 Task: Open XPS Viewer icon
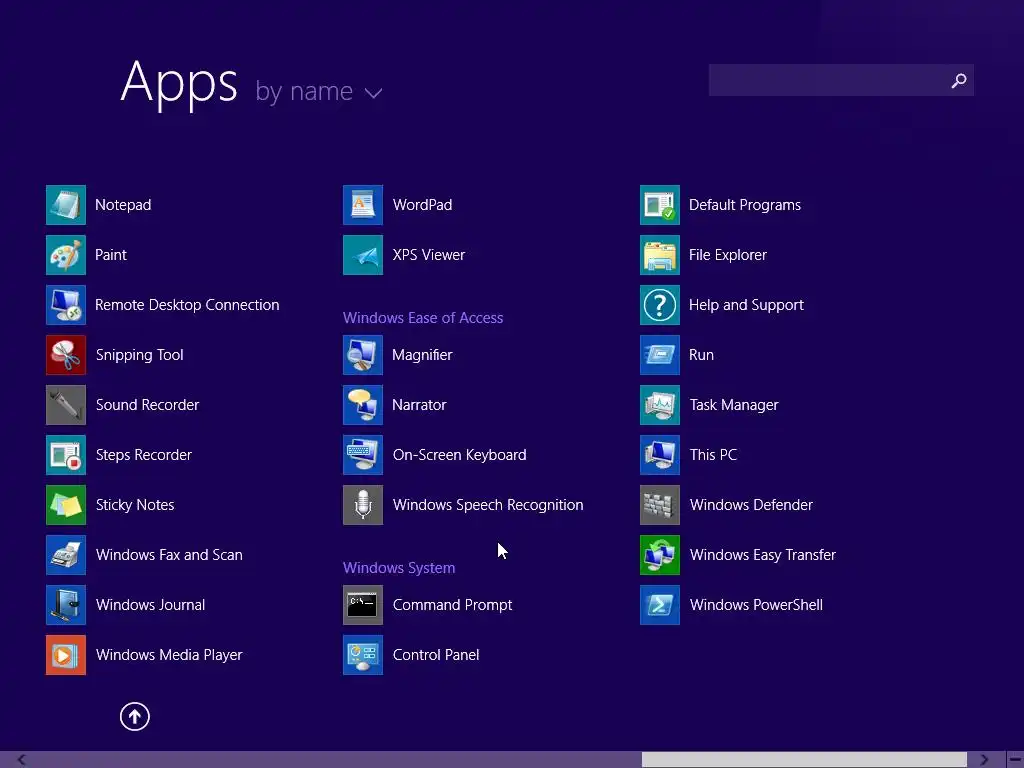tap(363, 255)
